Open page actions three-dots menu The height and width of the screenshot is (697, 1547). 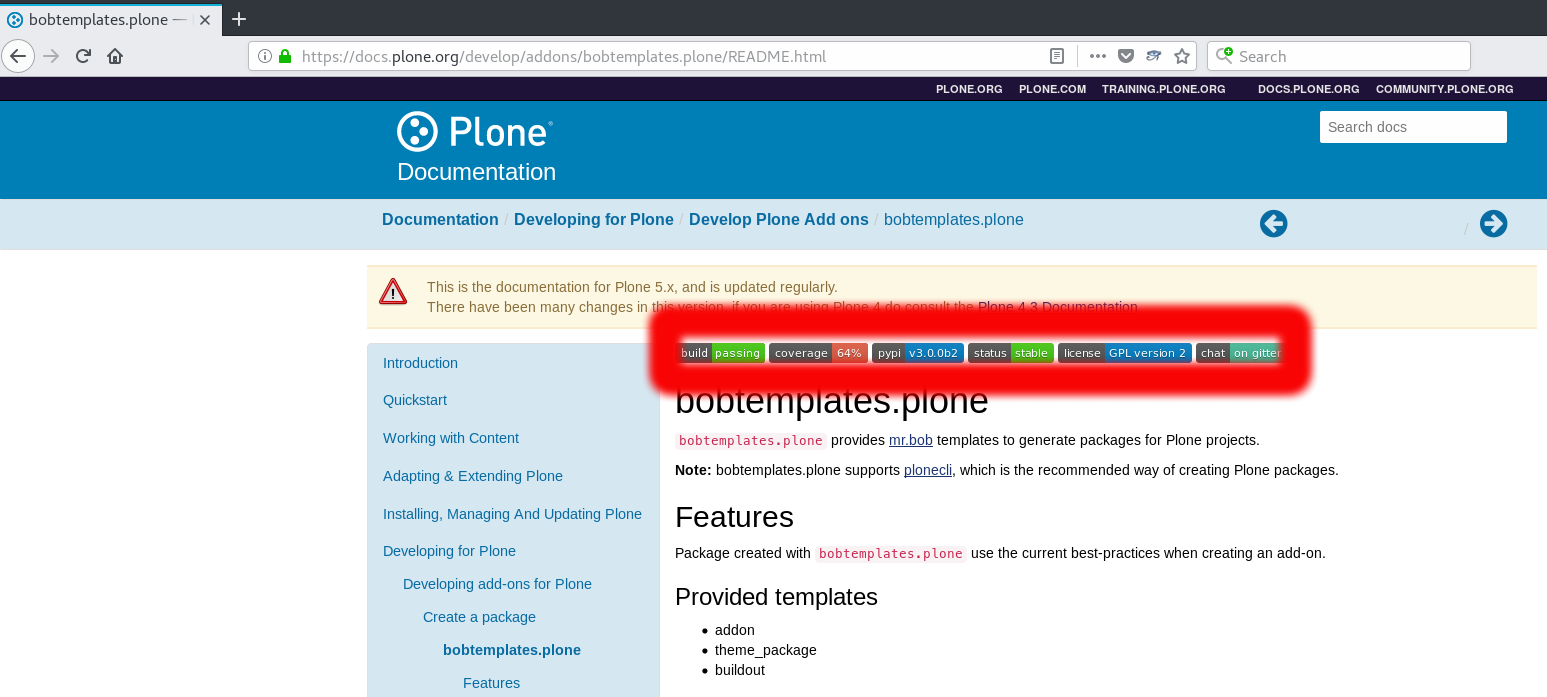1098,56
